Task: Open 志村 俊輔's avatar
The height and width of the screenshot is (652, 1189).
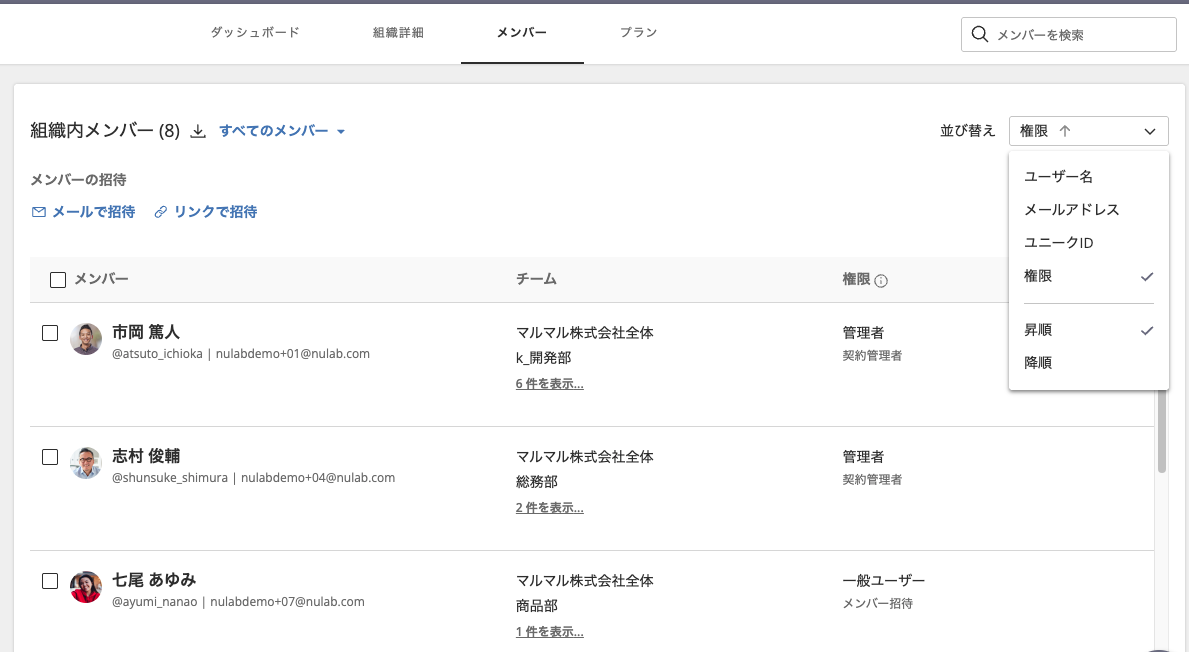Action: pyautogui.click(x=86, y=463)
